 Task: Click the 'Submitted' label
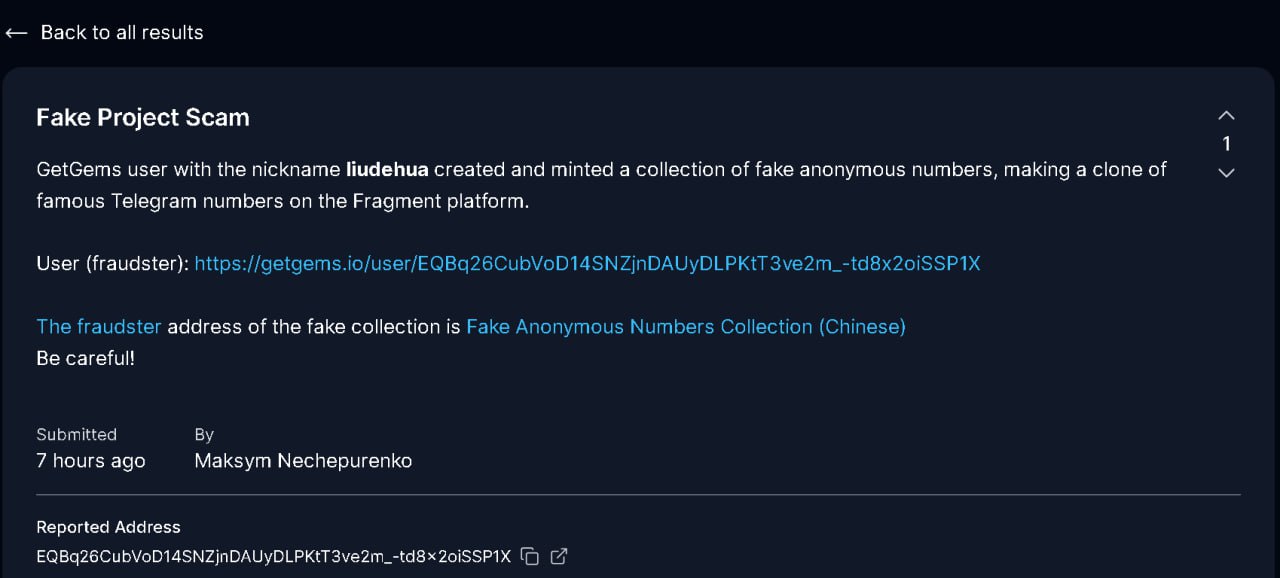coord(76,435)
